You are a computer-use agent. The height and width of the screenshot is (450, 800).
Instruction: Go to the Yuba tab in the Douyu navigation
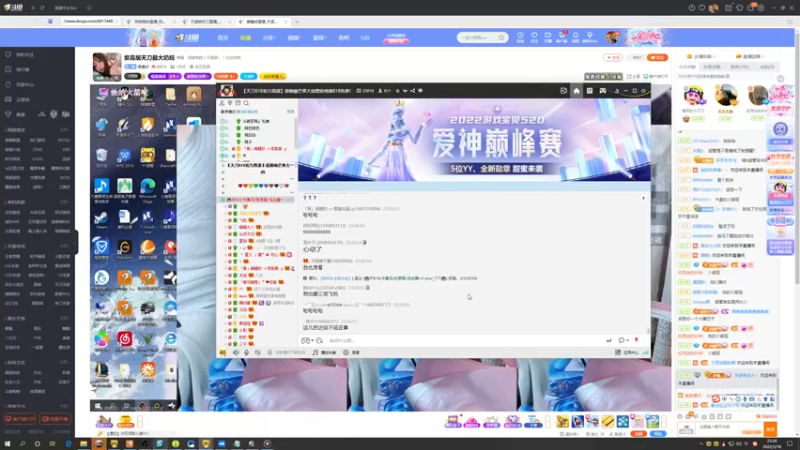pos(343,38)
